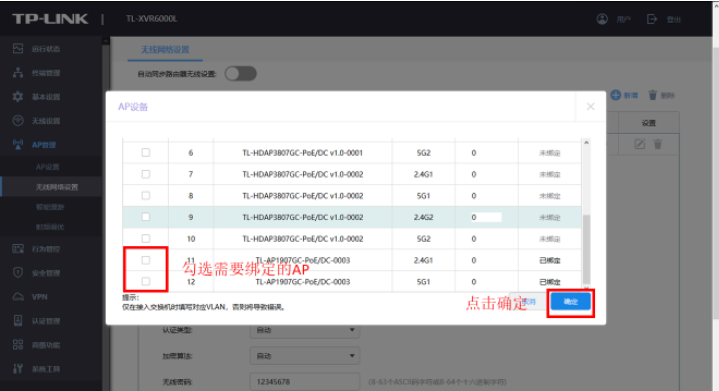This screenshot has width=719, height=391.
Task: Click 'TL-AP1907GC-PoE/DC-0003' in row 12
Action: click(303, 281)
